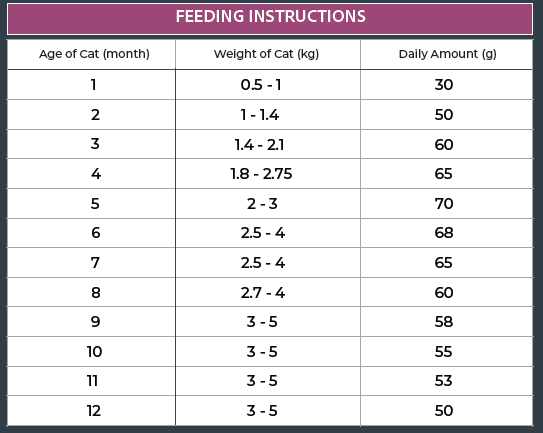Click the daily amount 55 cell
Screen dimensions: 543x433
tap(447, 352)
